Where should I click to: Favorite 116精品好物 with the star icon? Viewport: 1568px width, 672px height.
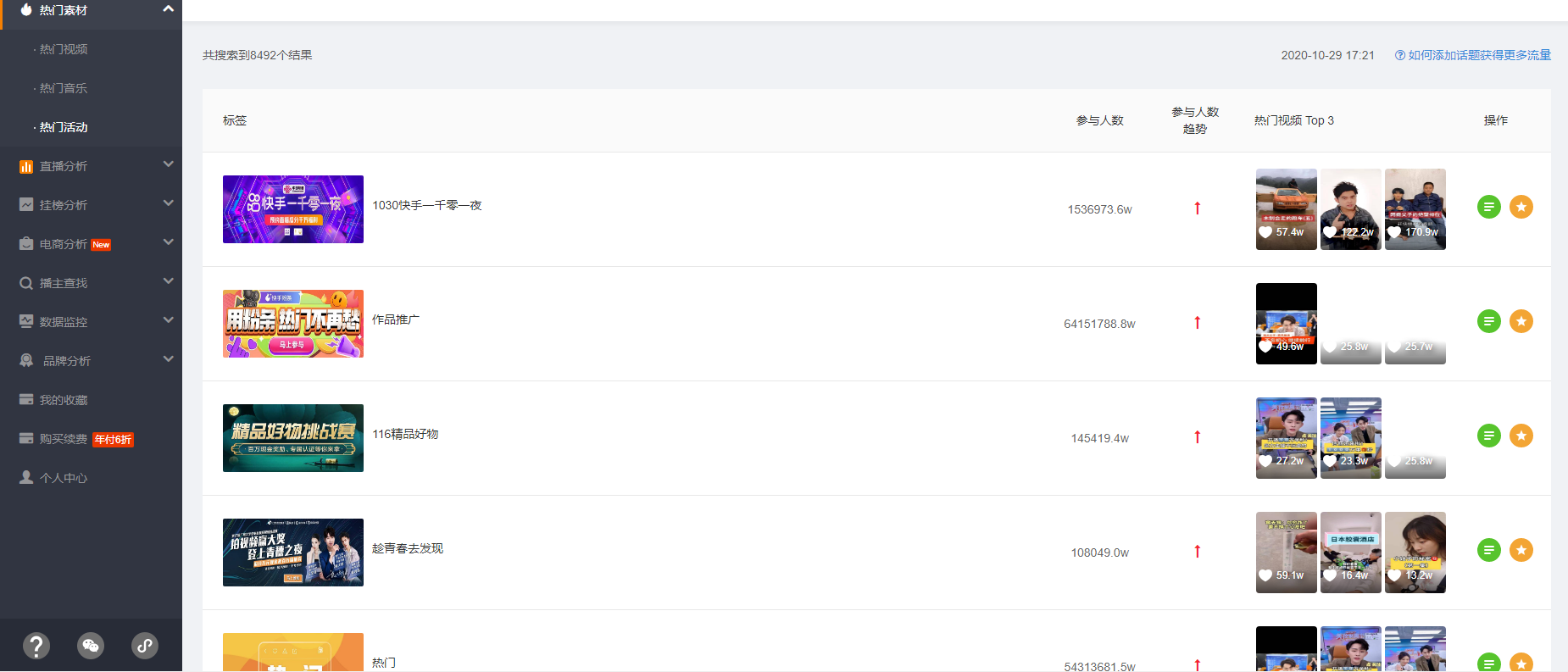pos(1521,436)
